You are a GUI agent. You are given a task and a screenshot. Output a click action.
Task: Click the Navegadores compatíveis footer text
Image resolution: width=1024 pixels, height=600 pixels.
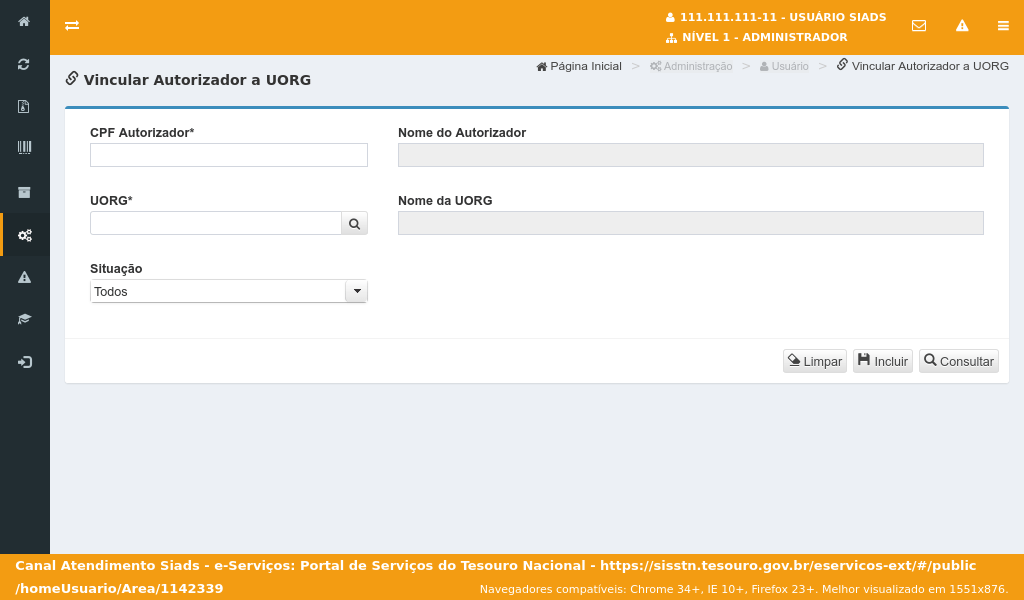pos(744,589)
